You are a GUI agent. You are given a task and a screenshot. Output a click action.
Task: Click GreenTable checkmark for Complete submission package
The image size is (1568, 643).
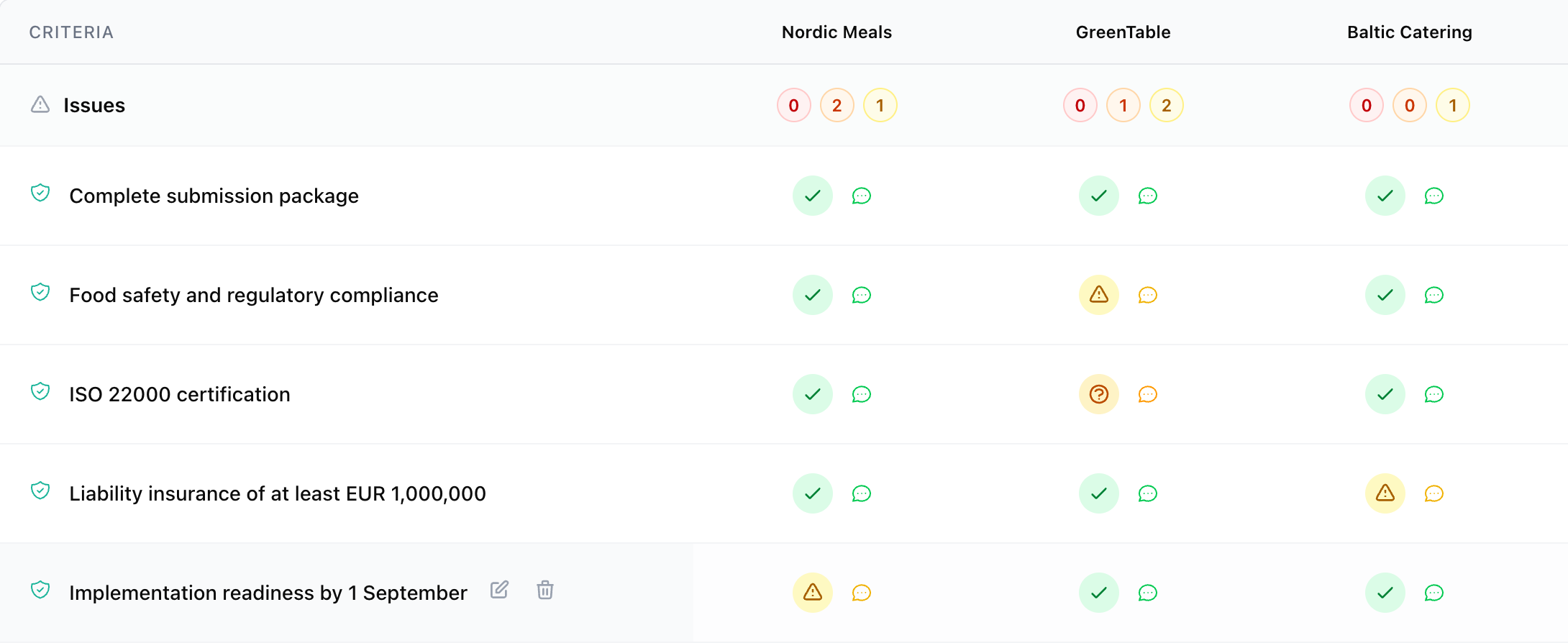click(1099, 196)
